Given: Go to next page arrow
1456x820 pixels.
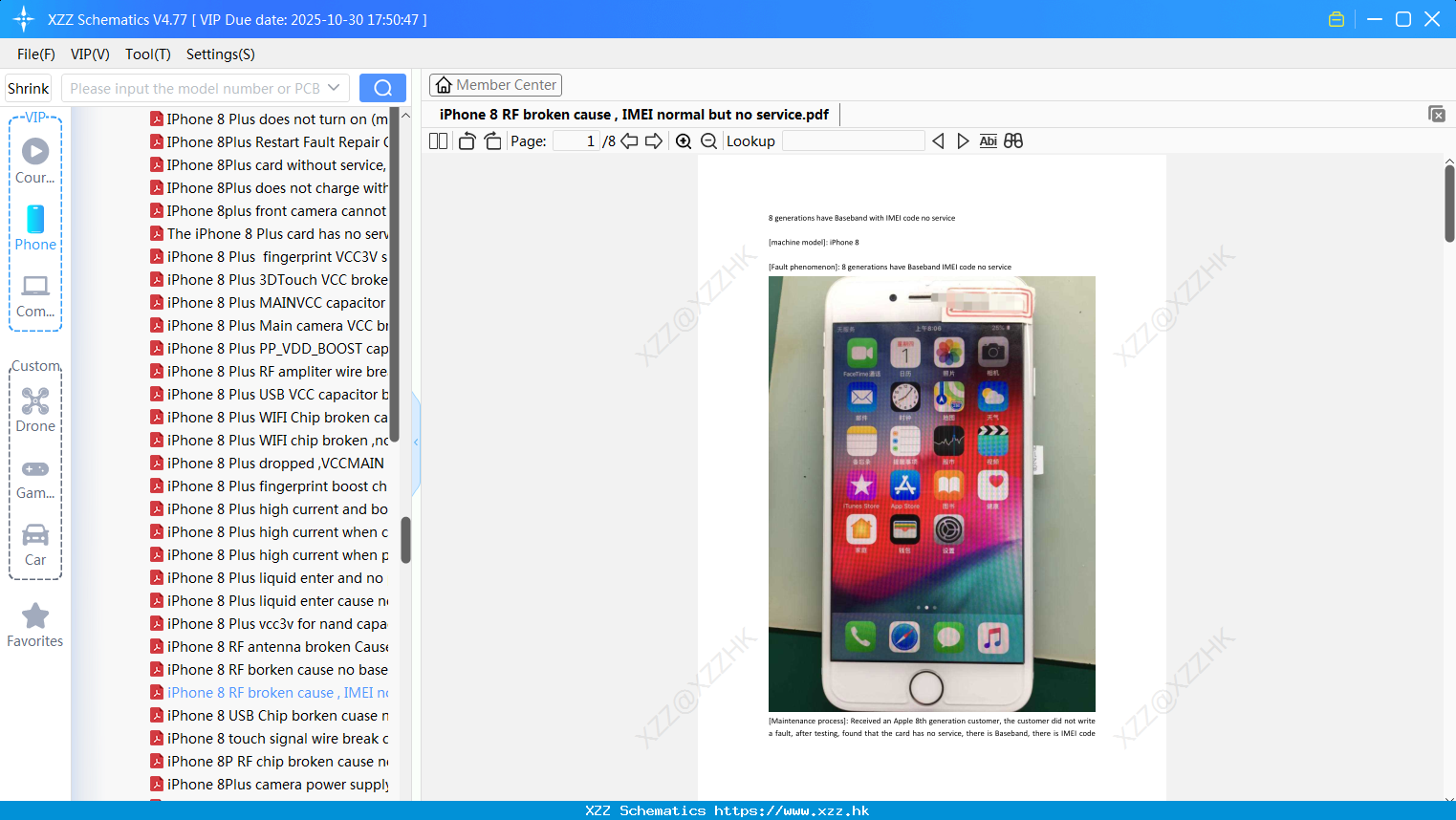Looking at the screenshot, I should pos(654,141).
